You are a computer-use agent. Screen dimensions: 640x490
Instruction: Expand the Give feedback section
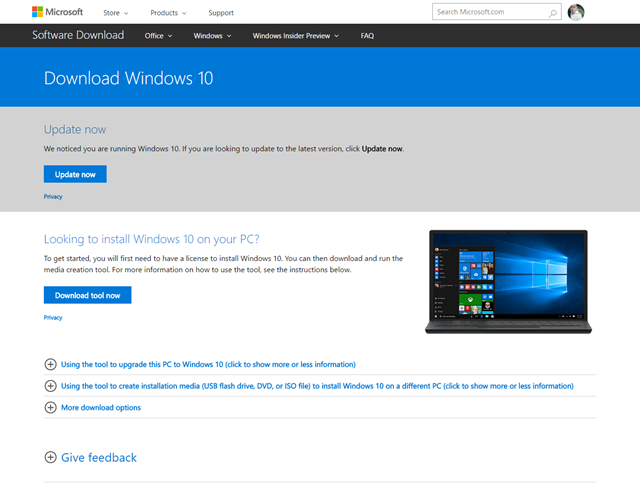click(x=99, y=457)
